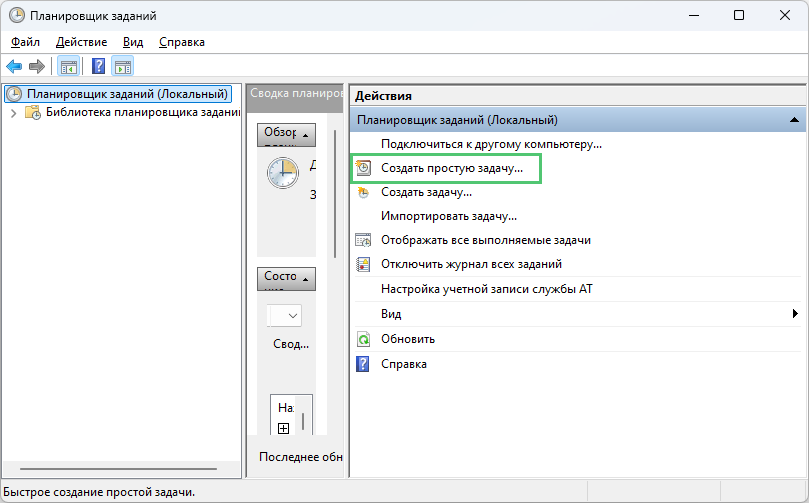The width and height of the screenshot is (809, 503).
Task: Click the Forward arrow toolbar icon
Action: coord(37,66)
